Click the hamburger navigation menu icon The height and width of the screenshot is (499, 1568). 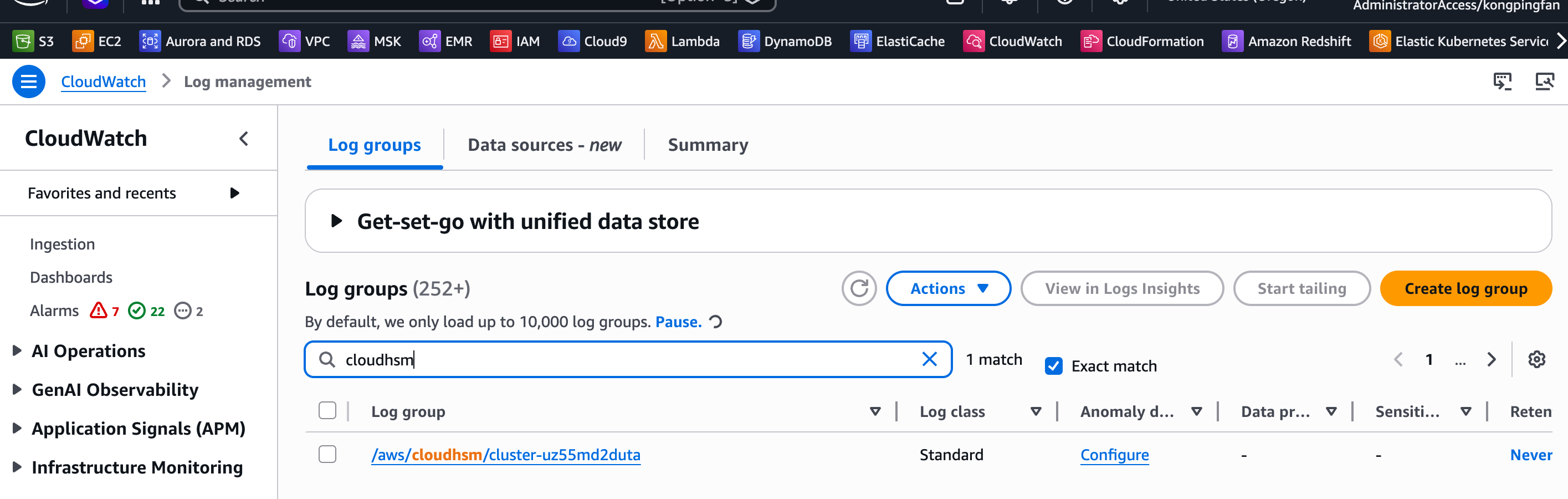click(x=29, y=82)
